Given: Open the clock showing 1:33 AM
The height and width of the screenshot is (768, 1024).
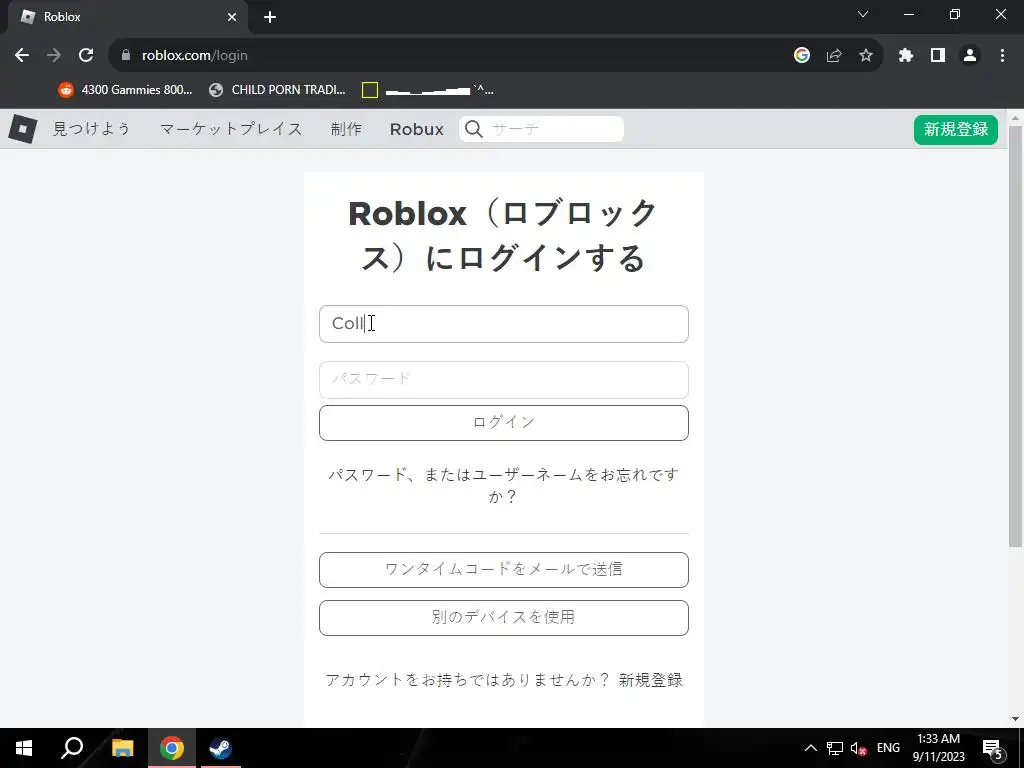Looking at the screenshot, I should point(938,748).
